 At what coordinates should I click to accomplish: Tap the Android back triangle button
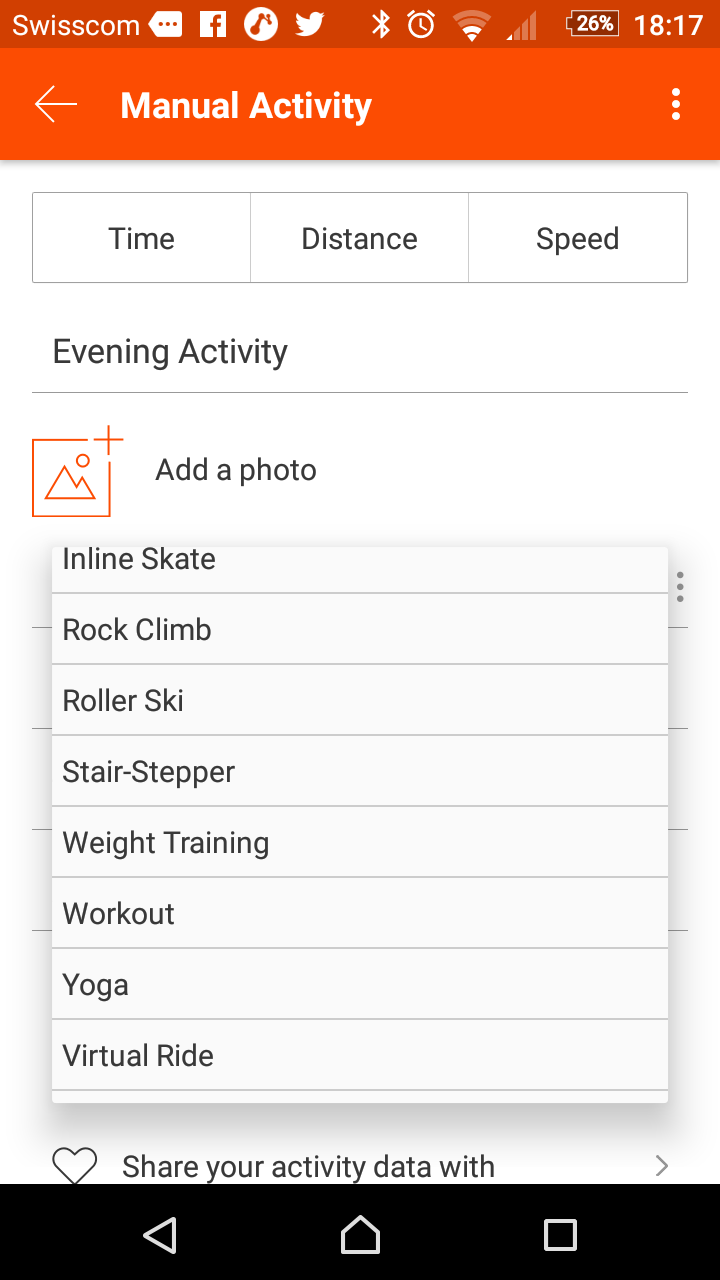coord(160,1235)
